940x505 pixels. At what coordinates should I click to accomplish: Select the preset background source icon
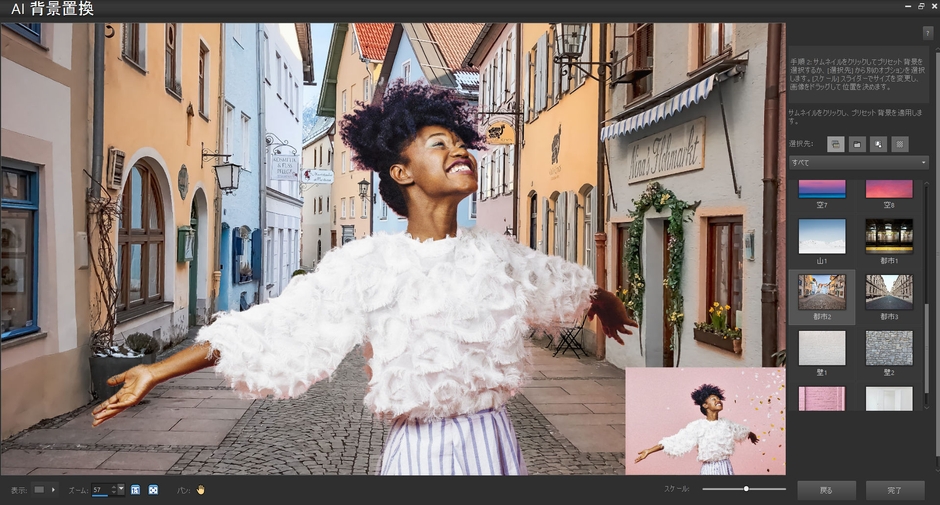click(x=836, y=144)
